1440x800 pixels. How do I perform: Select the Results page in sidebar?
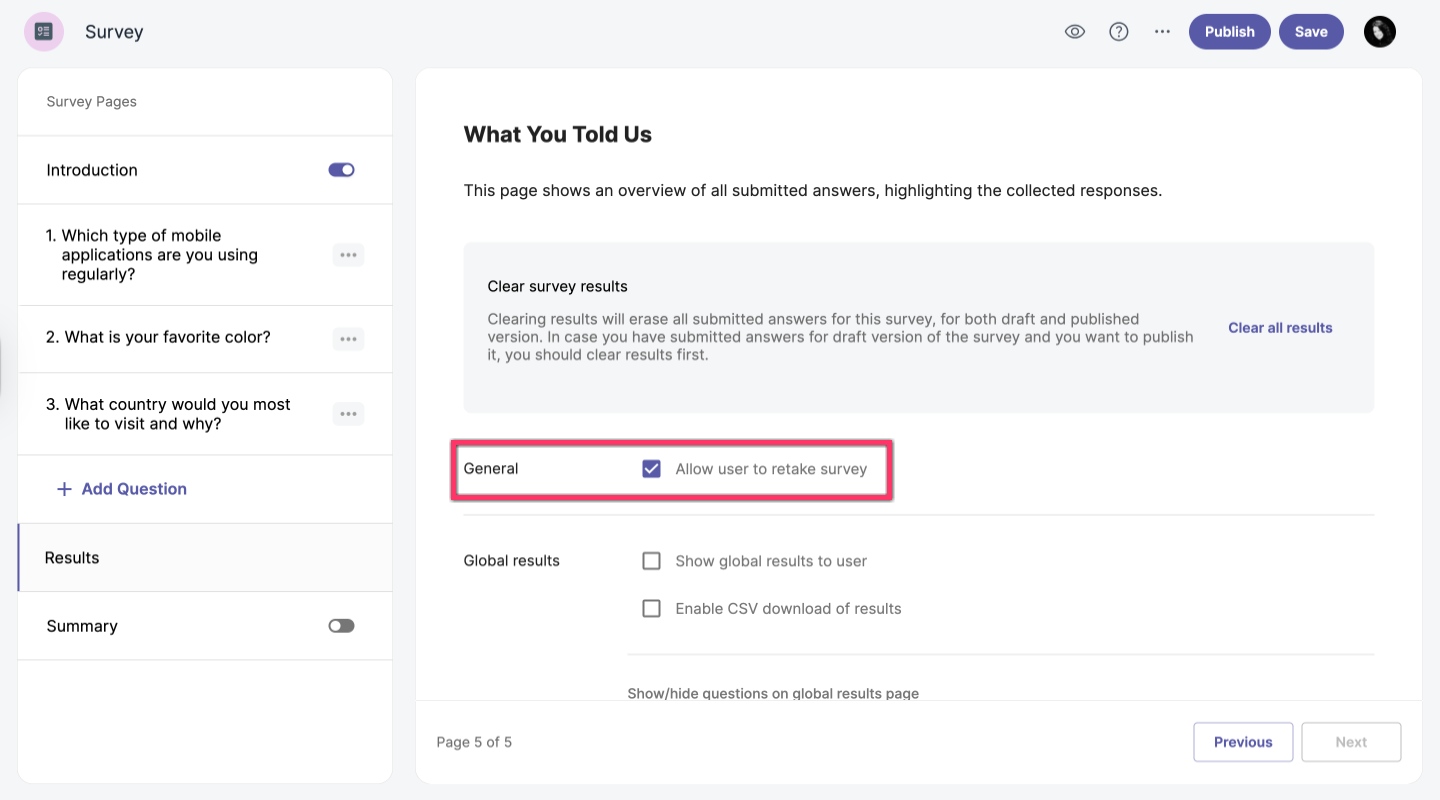pos(72,558)
